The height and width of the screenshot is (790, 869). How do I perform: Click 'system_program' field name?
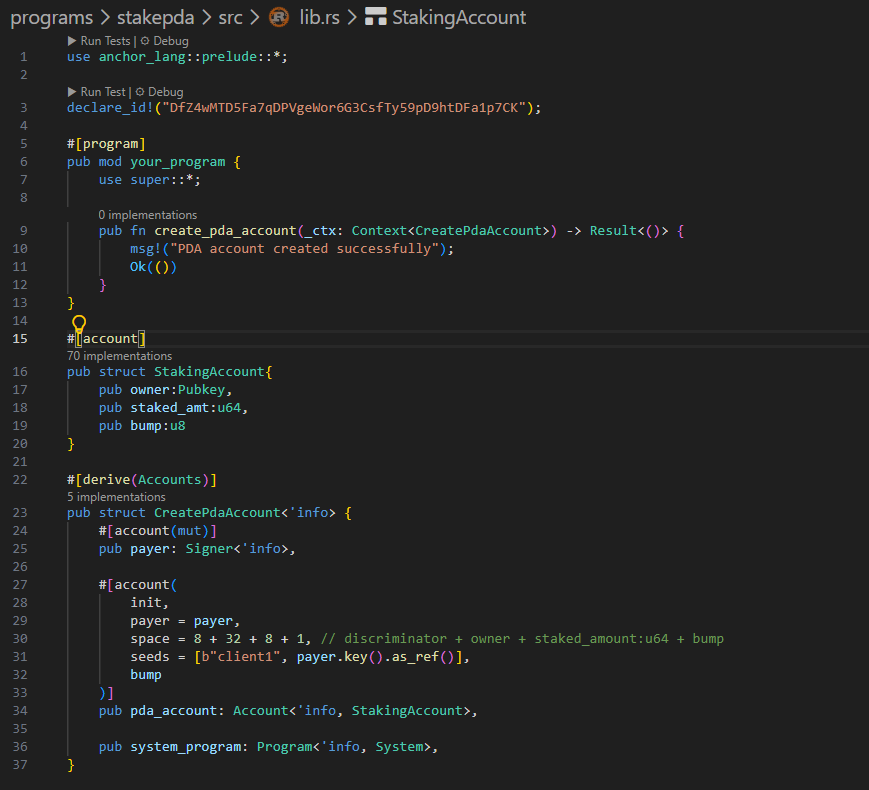[186, 747]
